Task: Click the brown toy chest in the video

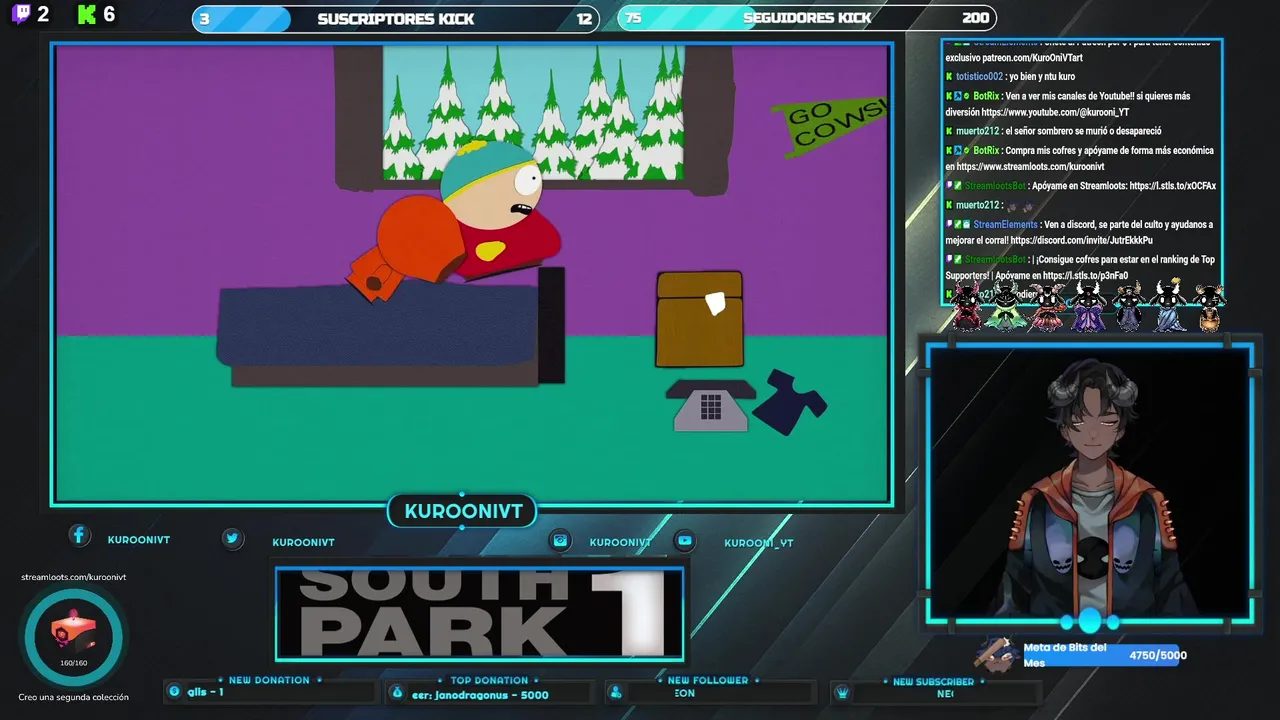Action: [700, 320]
